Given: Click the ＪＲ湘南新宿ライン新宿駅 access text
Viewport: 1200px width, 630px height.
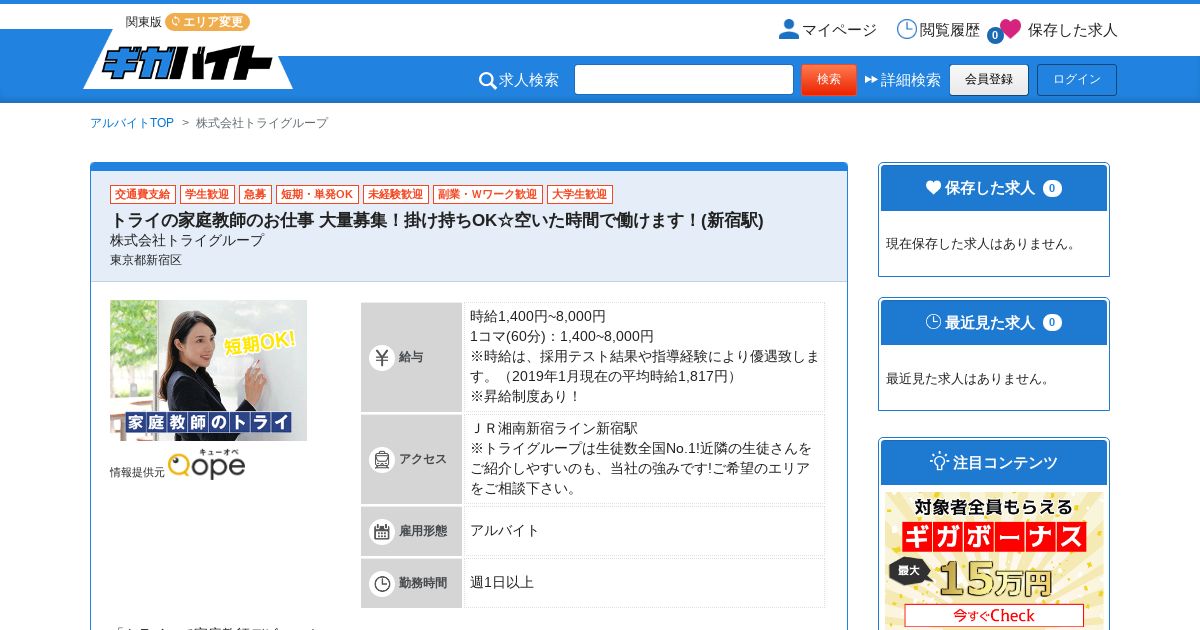Looking at the screenshot, I should tap(554, 428).
